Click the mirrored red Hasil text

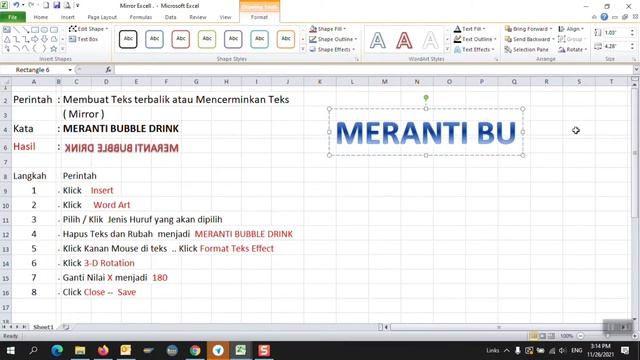pyautogui.click(x=122, y=148)
